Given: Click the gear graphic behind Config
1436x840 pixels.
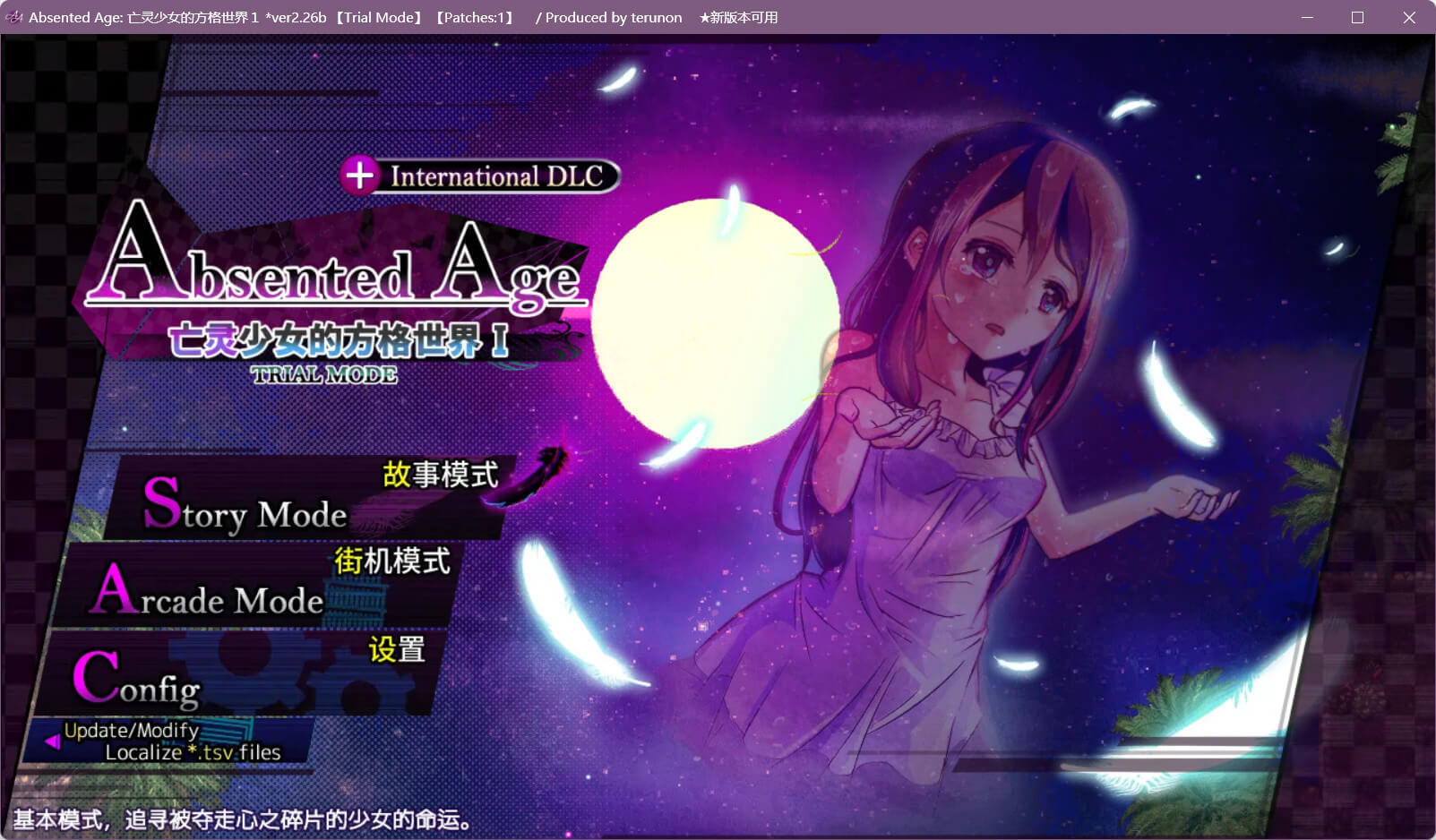Looking at the screenshot, I should point(269,672).
